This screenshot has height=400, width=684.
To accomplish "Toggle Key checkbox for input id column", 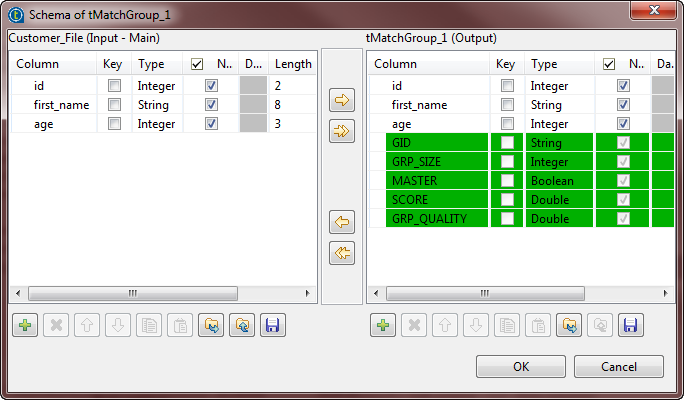I will coord(114,86).
